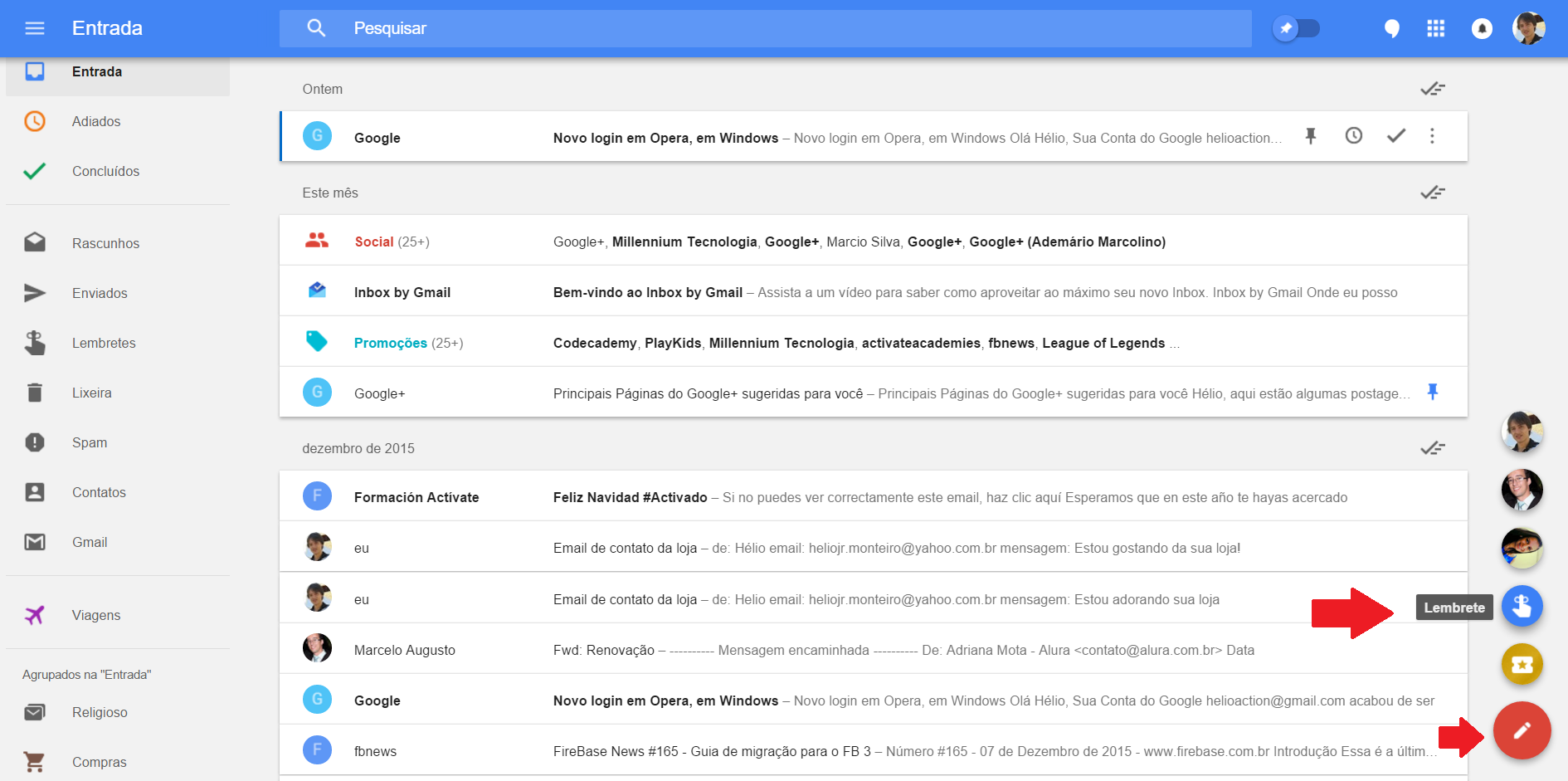Open more options for Ontem Google email
1568x781 pixels.
pos(1432,136)
